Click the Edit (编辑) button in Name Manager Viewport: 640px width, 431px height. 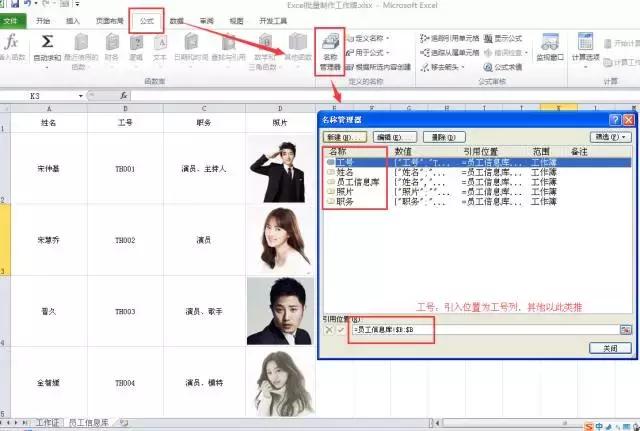(395, 137)
